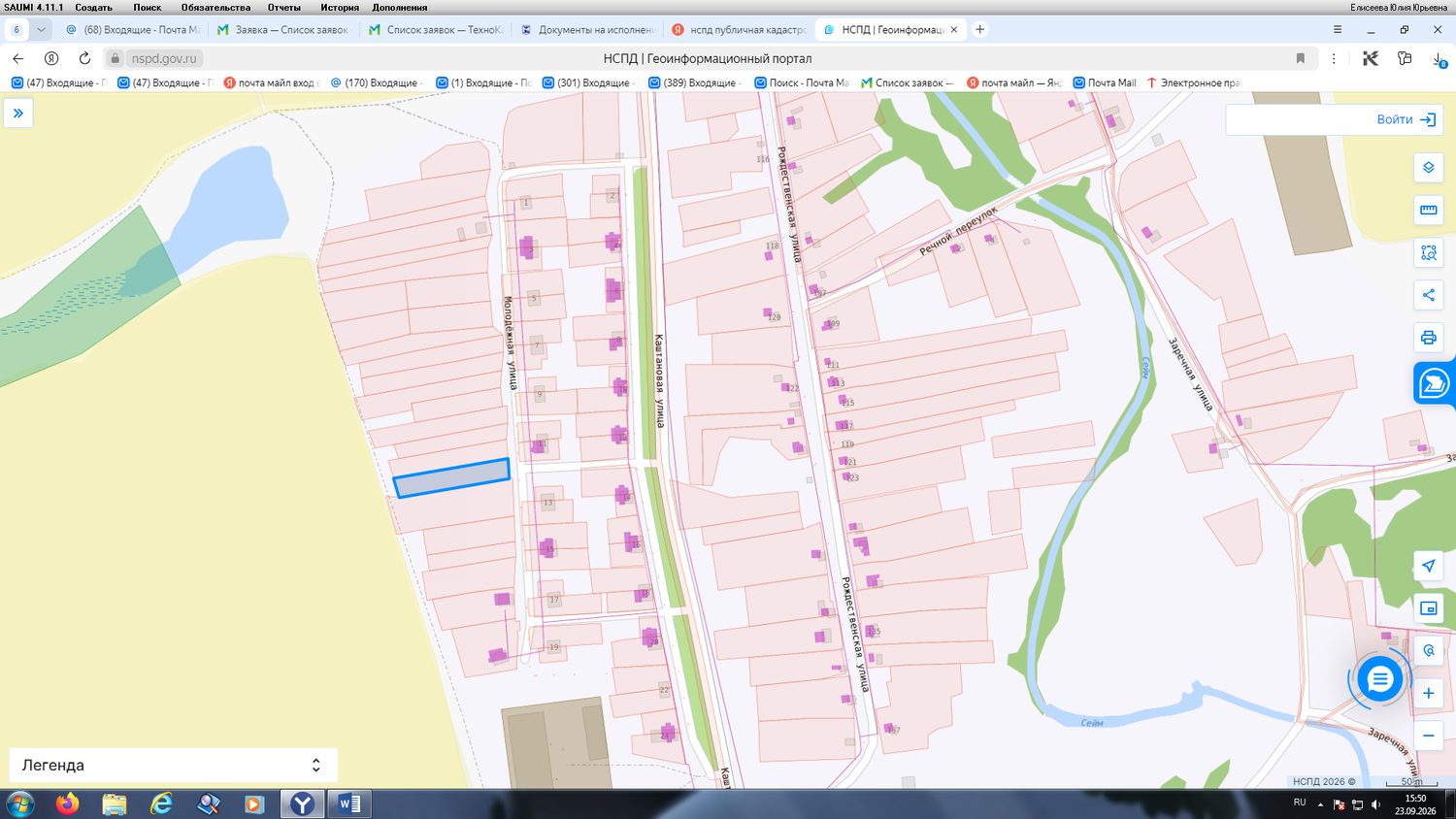Reload the page with refresh icon
Viewport: 1456px width, 819px height.
[84, 58]
